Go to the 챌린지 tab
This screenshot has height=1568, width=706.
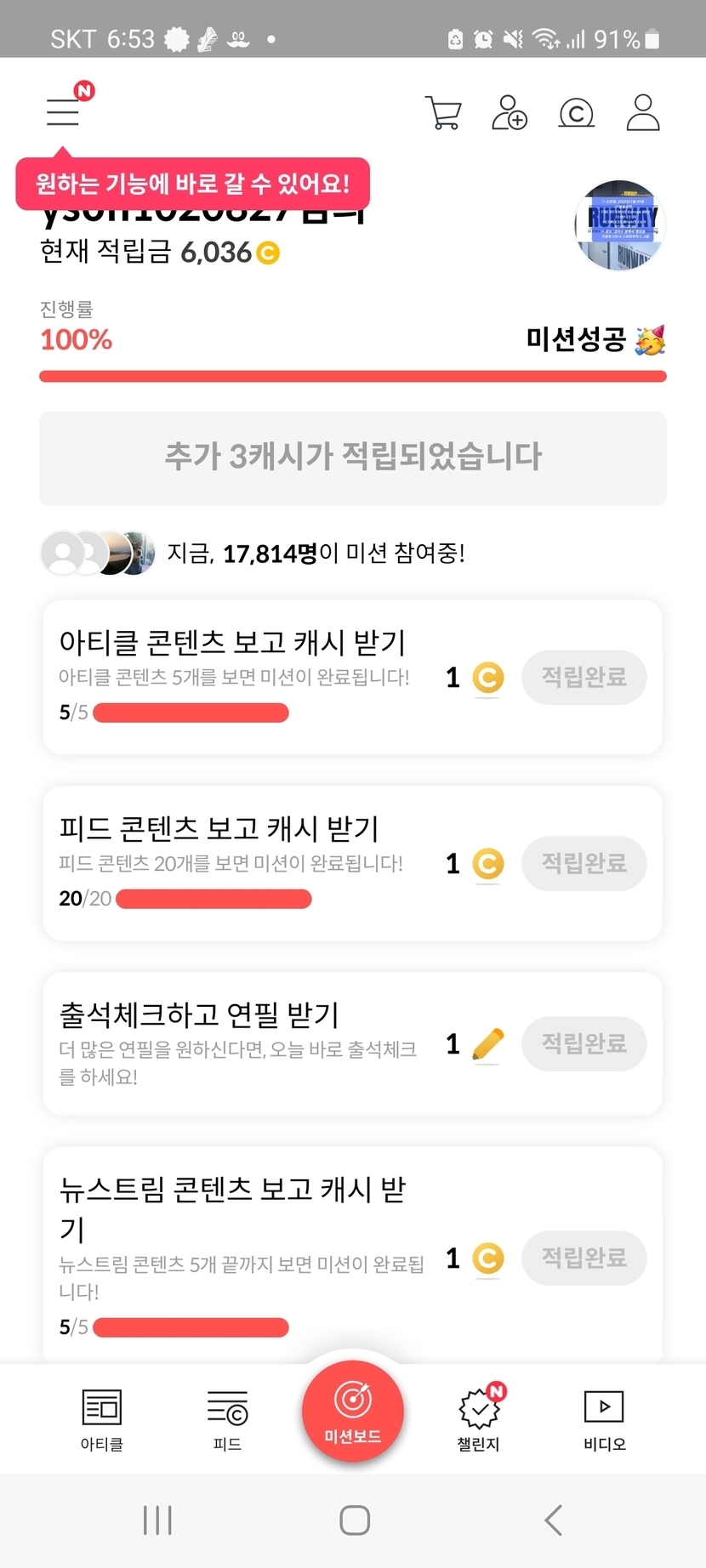click(x=479, y=1418)
